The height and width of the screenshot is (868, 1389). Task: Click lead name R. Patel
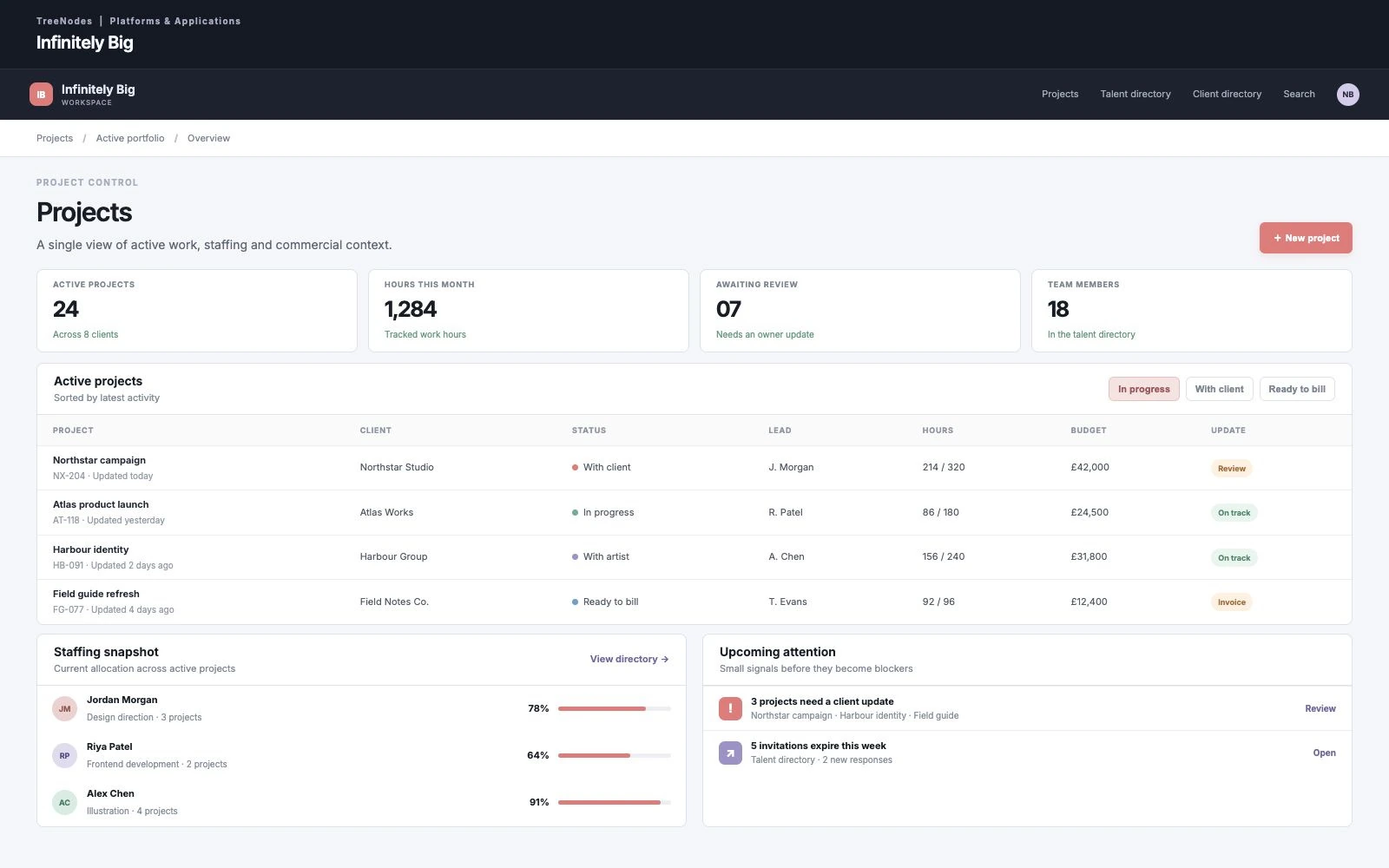(x=786, y=513)
